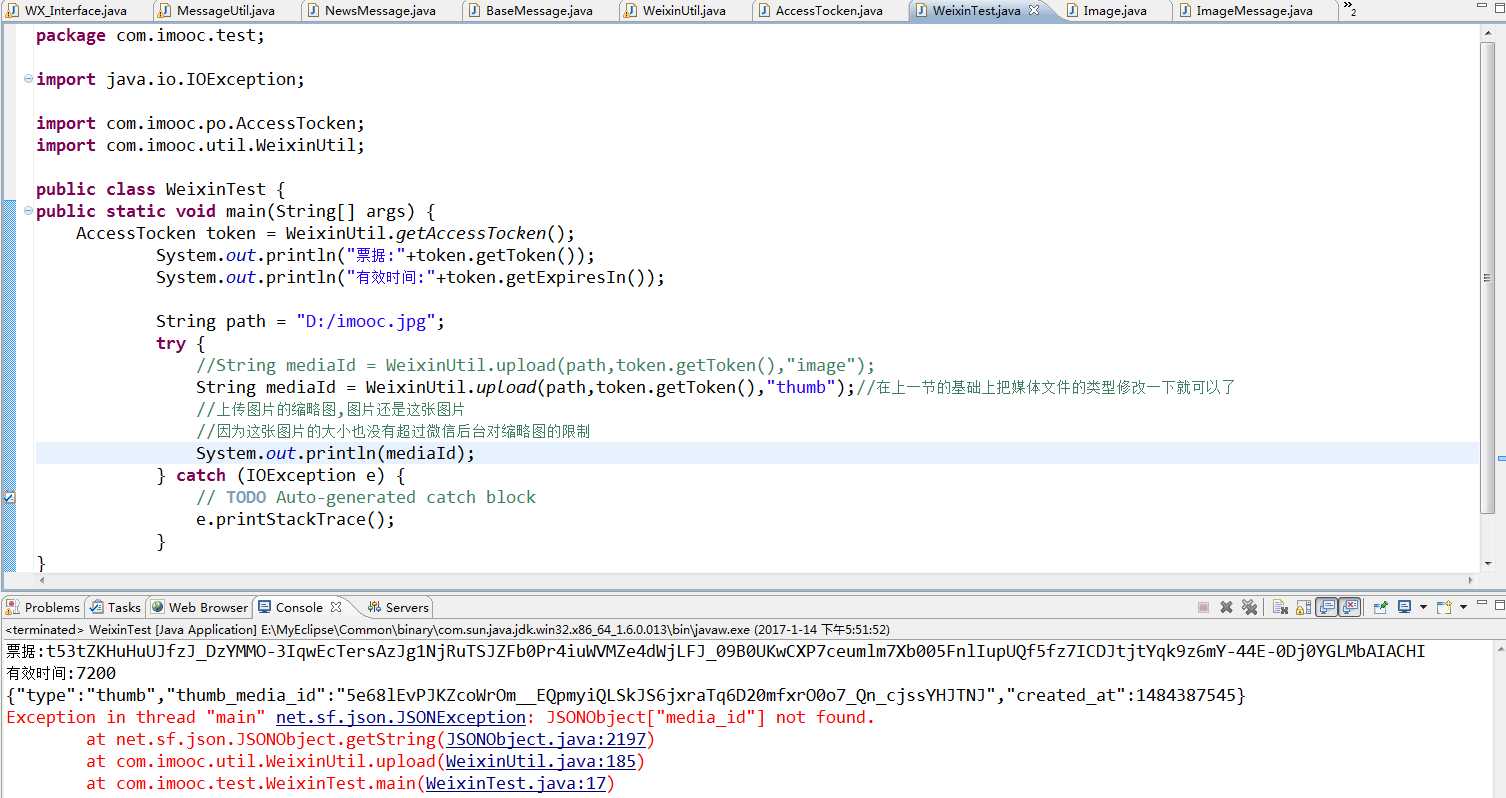1506x798 pixels.
Task: Minimize the Console view panel
Action: [1481, 603]
